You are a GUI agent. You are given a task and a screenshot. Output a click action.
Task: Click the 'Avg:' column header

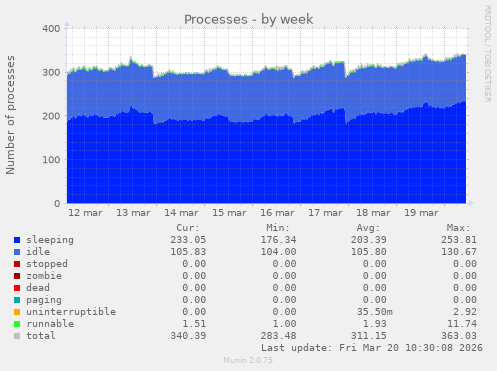coord(368,228)
